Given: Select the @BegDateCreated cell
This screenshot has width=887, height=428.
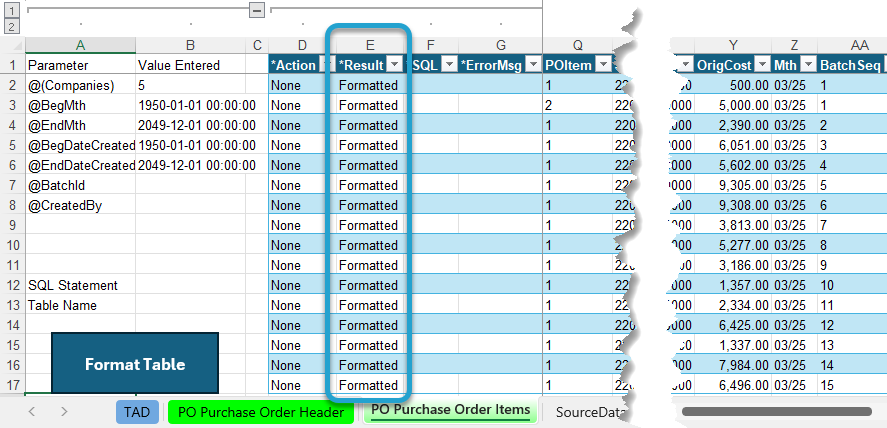Looking at the screenshot, I should pyautogui.click(x=80, y=145).
